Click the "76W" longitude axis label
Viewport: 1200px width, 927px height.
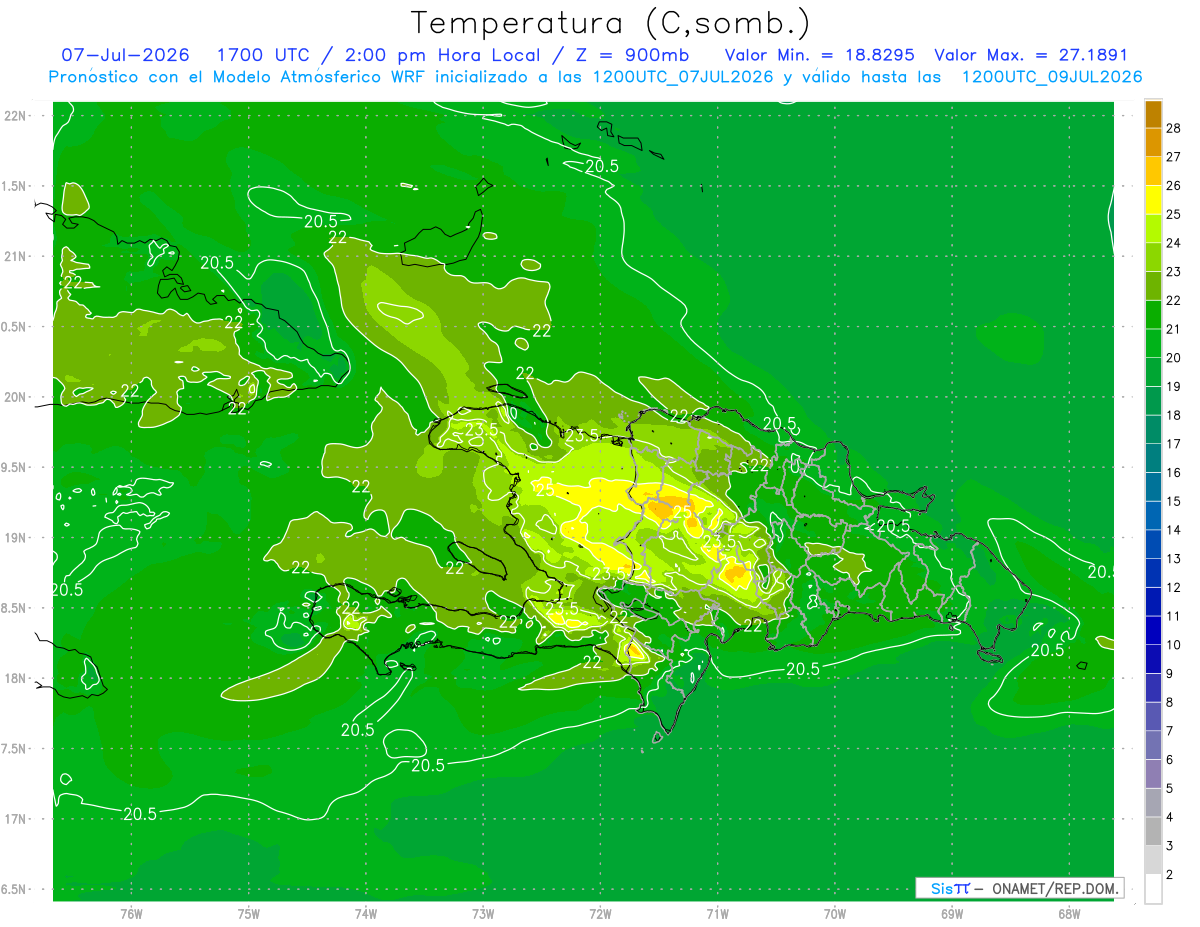point(131,913)
